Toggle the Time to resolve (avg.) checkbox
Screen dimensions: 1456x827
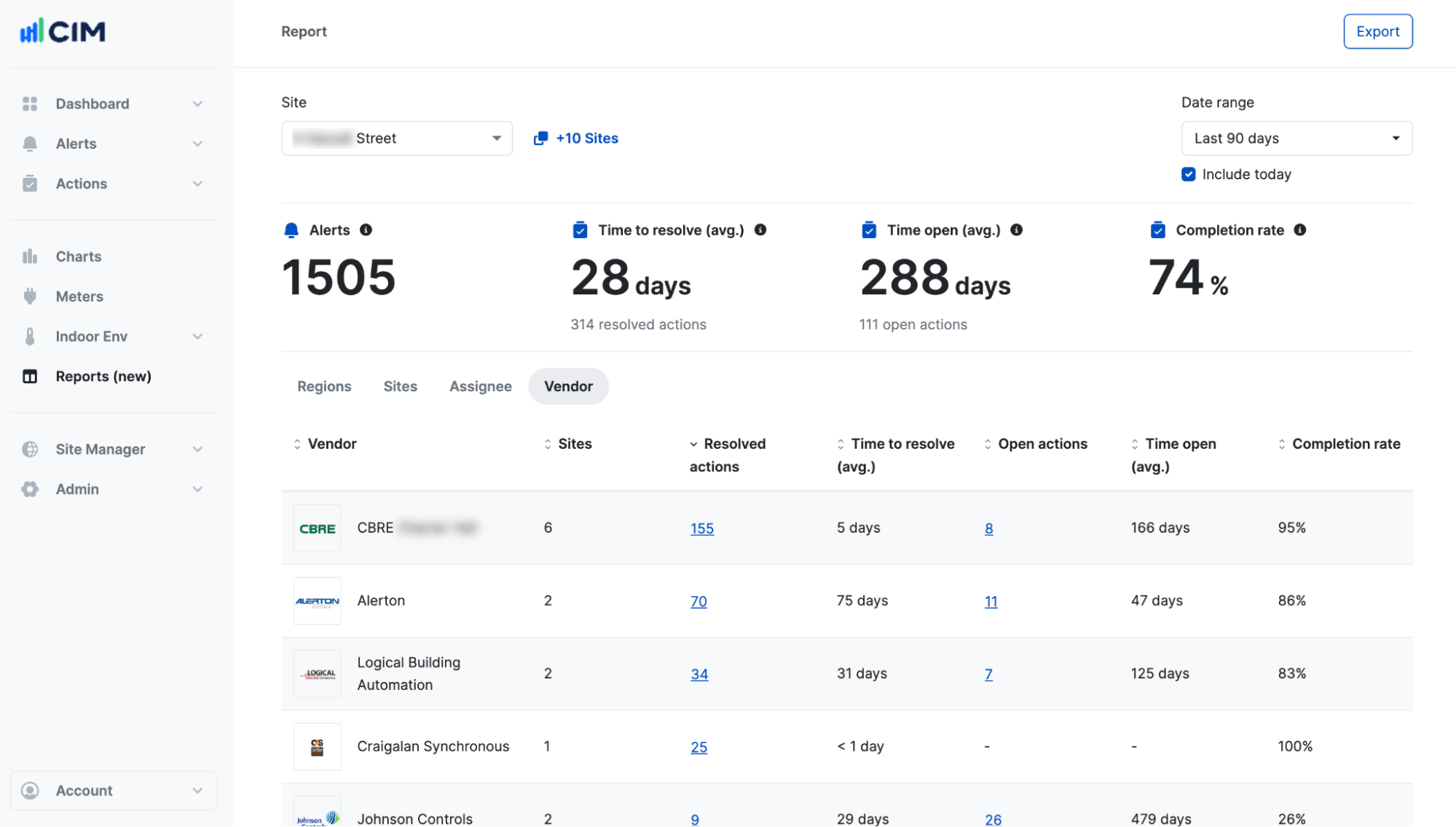pyautogui.click(x=581, y=230)
